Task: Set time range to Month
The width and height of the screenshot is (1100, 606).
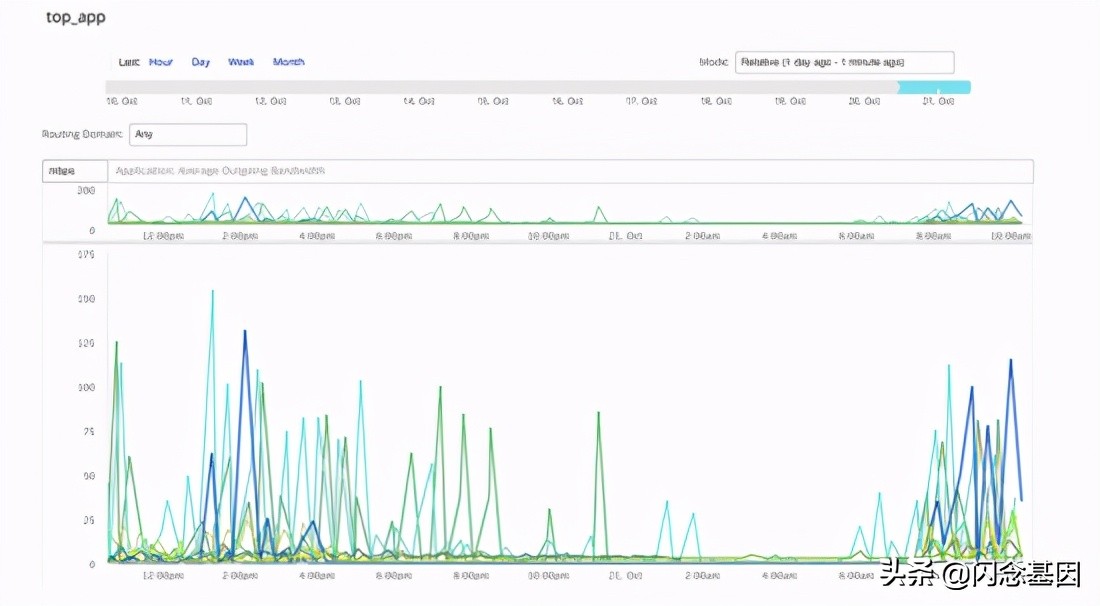Action: [x=289, y=62]
